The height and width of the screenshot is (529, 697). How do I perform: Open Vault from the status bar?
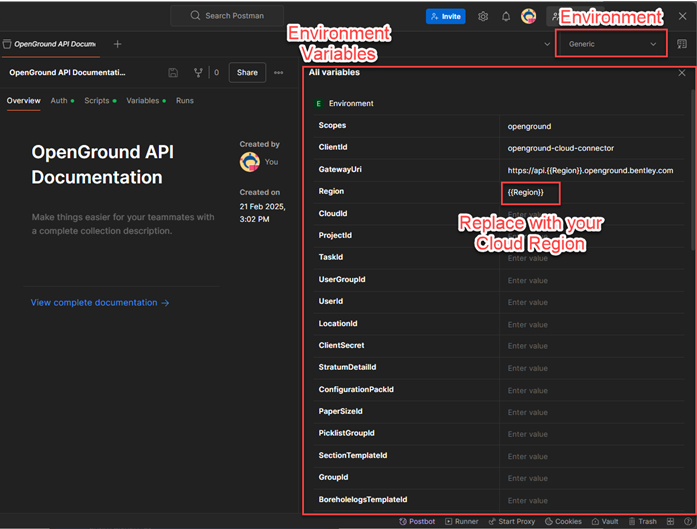[x=605, y=521]
